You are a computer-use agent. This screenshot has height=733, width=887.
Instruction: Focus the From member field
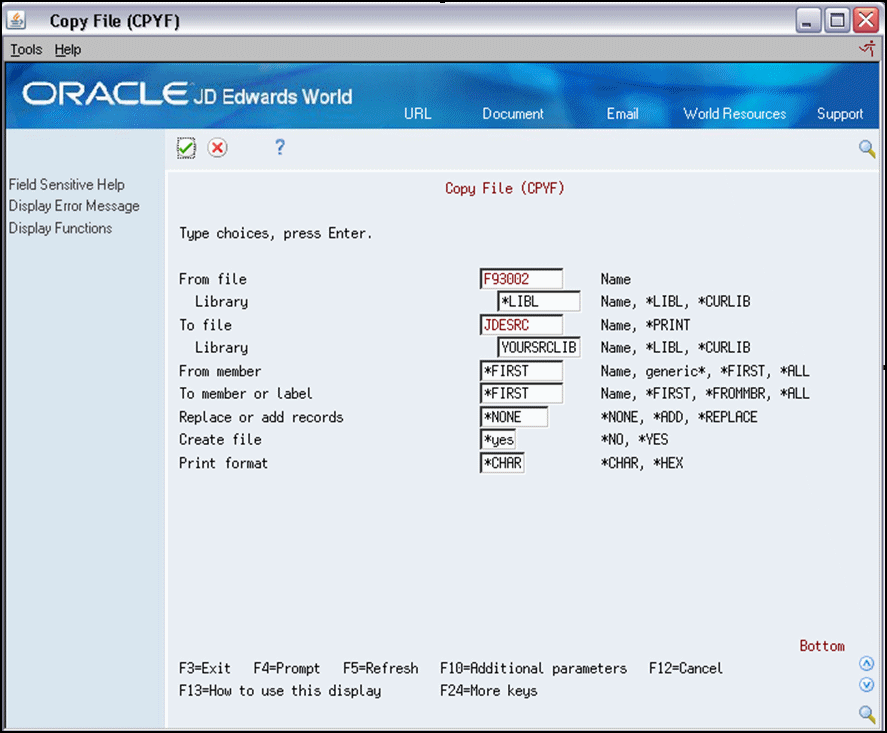[521, 371]
